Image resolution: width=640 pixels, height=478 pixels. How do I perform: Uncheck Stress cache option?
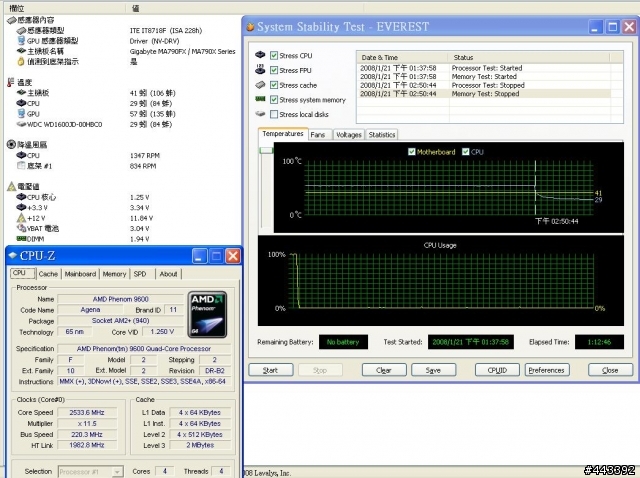274,85
